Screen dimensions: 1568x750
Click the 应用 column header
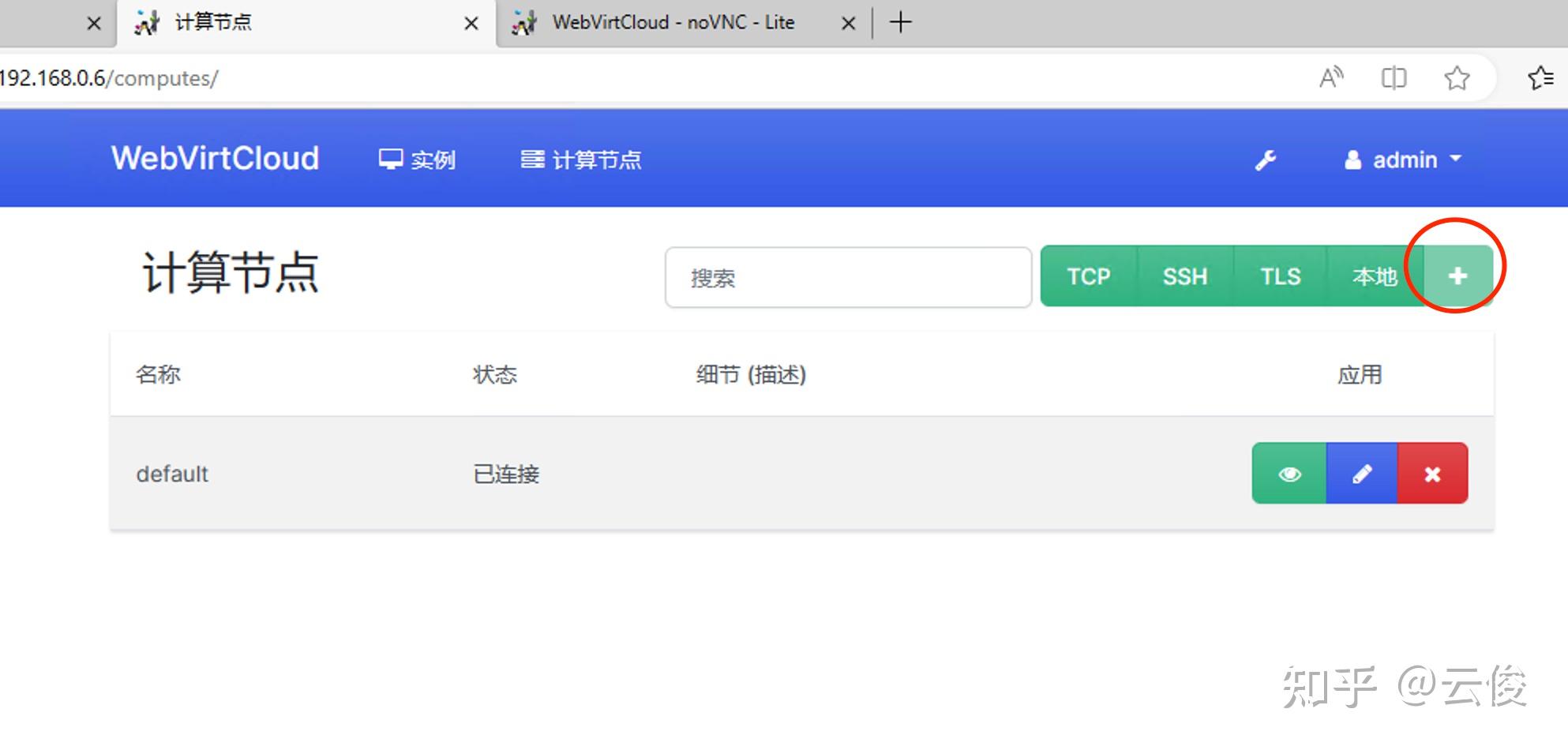1360,374
